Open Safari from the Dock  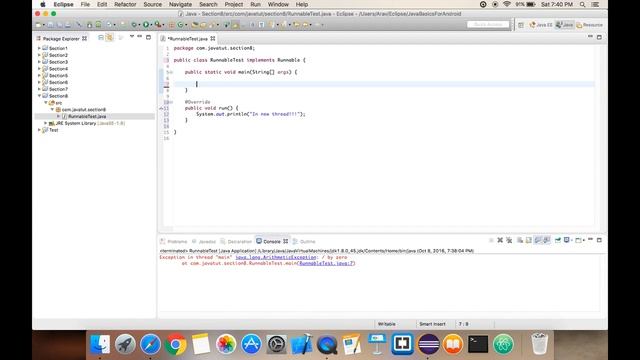click(x=150, y=344)
